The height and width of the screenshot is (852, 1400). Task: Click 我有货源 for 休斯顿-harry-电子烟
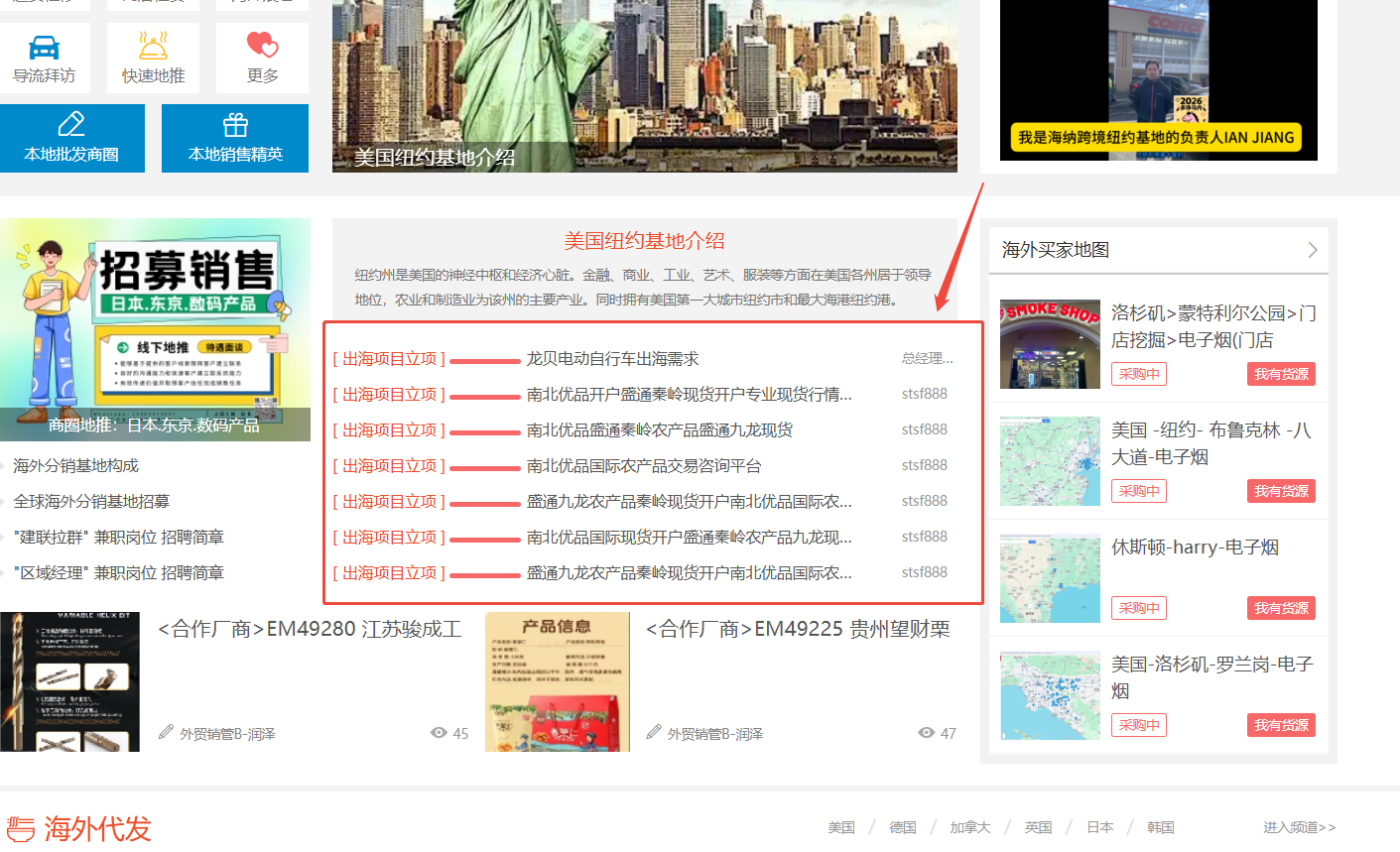point(1280,608)
